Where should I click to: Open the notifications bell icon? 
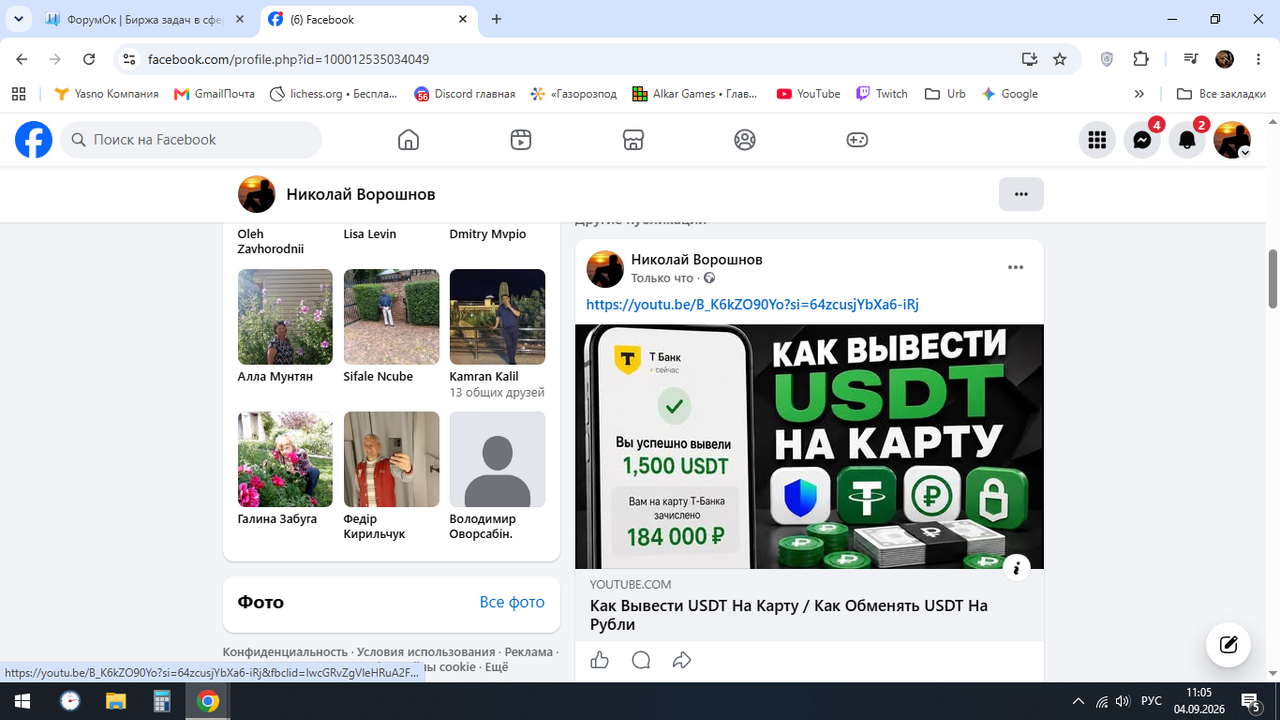point(1187,140)
